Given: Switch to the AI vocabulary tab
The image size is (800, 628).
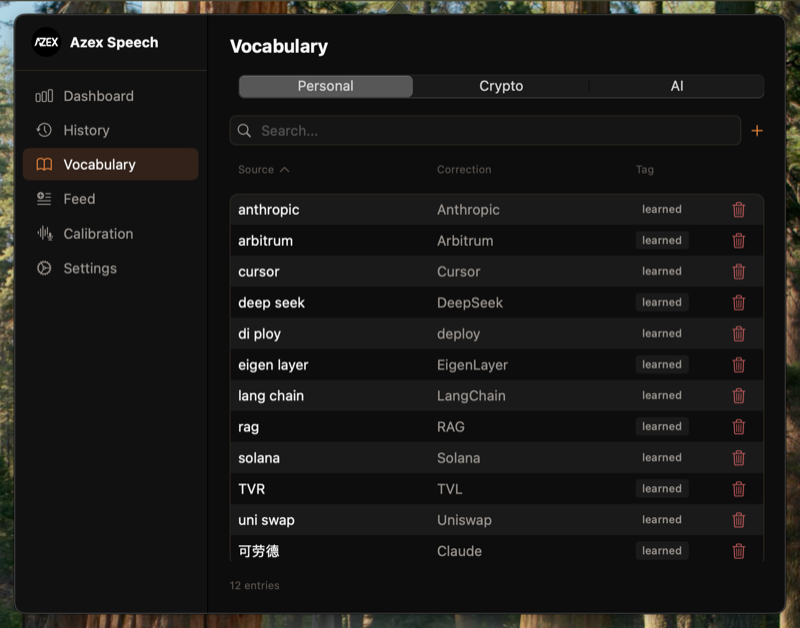Looking at the screenshot, I should point(677,86).
